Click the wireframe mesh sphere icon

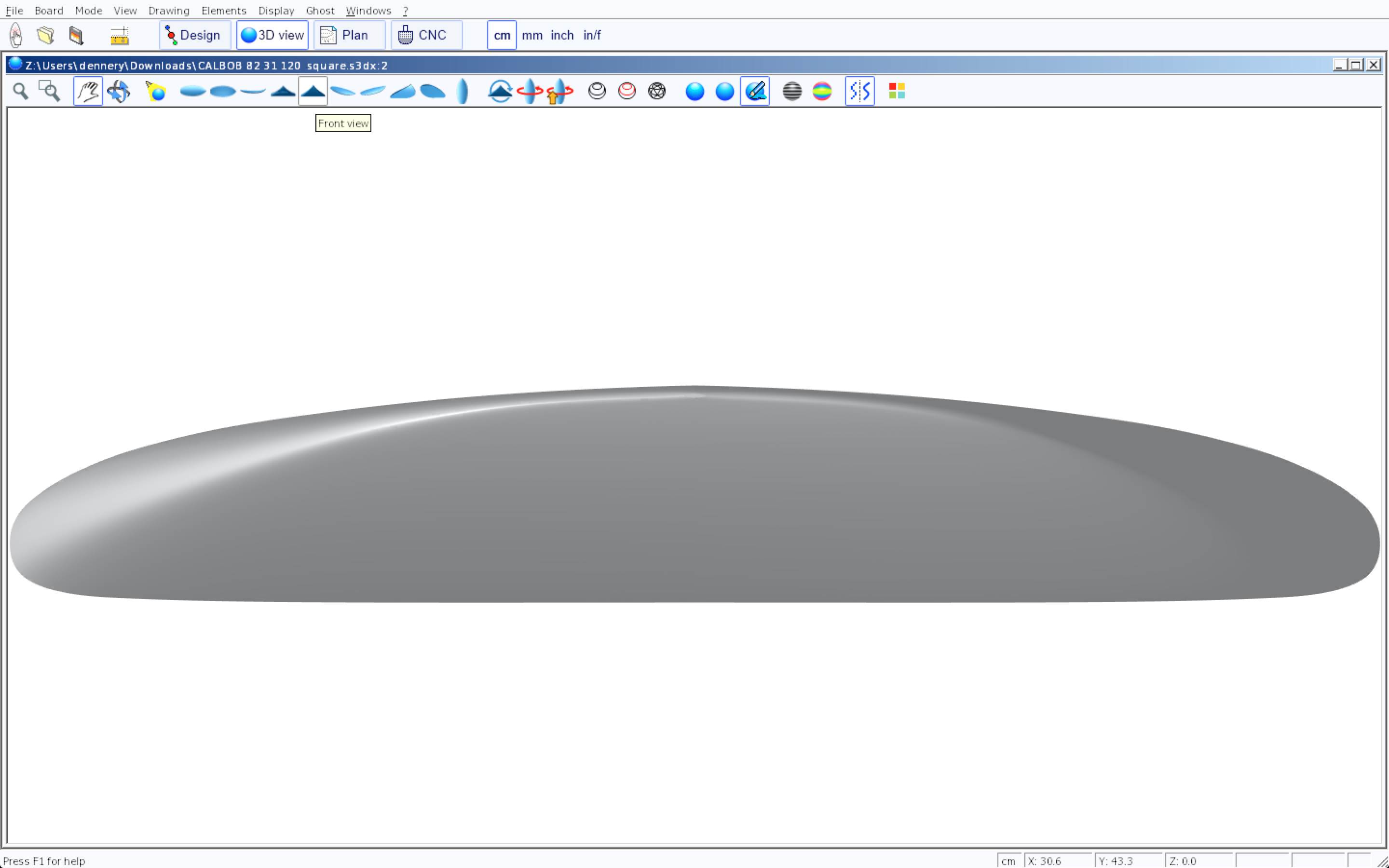tap(656, 91)
